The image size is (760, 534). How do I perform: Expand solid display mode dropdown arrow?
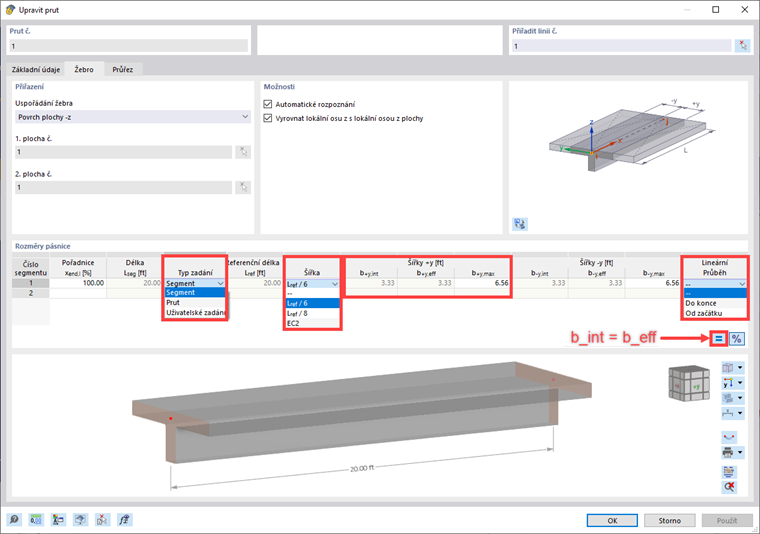point(740,398)
